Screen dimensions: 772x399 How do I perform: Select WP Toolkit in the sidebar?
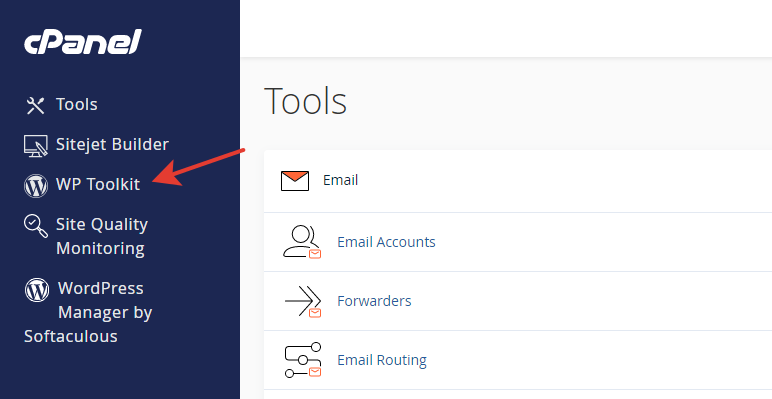tap(98, 184)
